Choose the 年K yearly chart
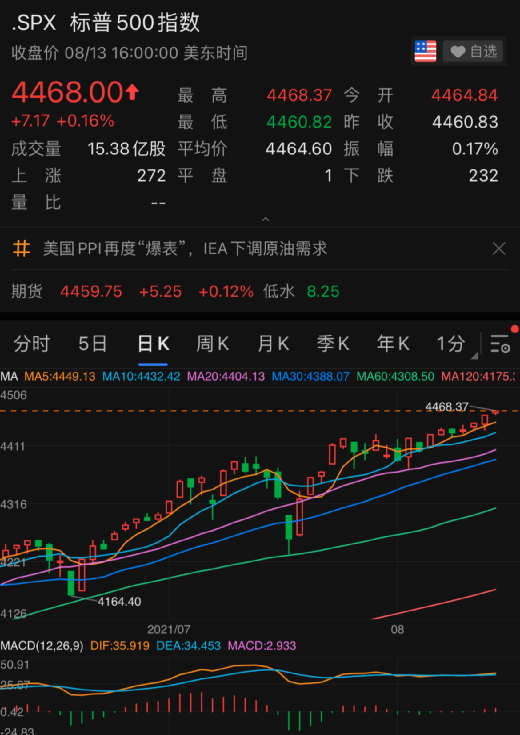This screenshot has width=520, height=735. tap(393, 344)
